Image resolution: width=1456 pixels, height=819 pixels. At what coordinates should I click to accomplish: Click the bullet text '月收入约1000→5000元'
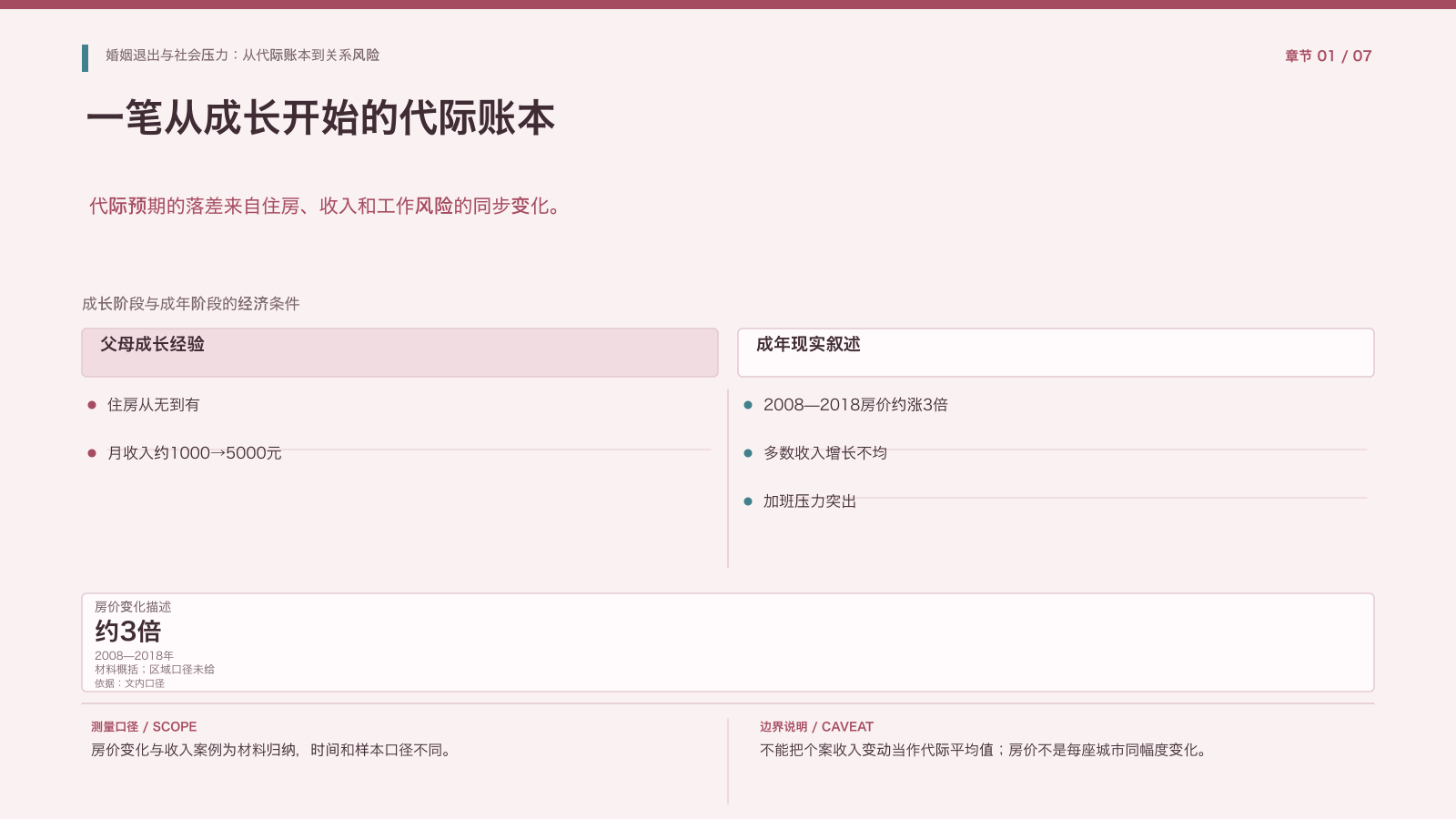click(x=195, y=453)
